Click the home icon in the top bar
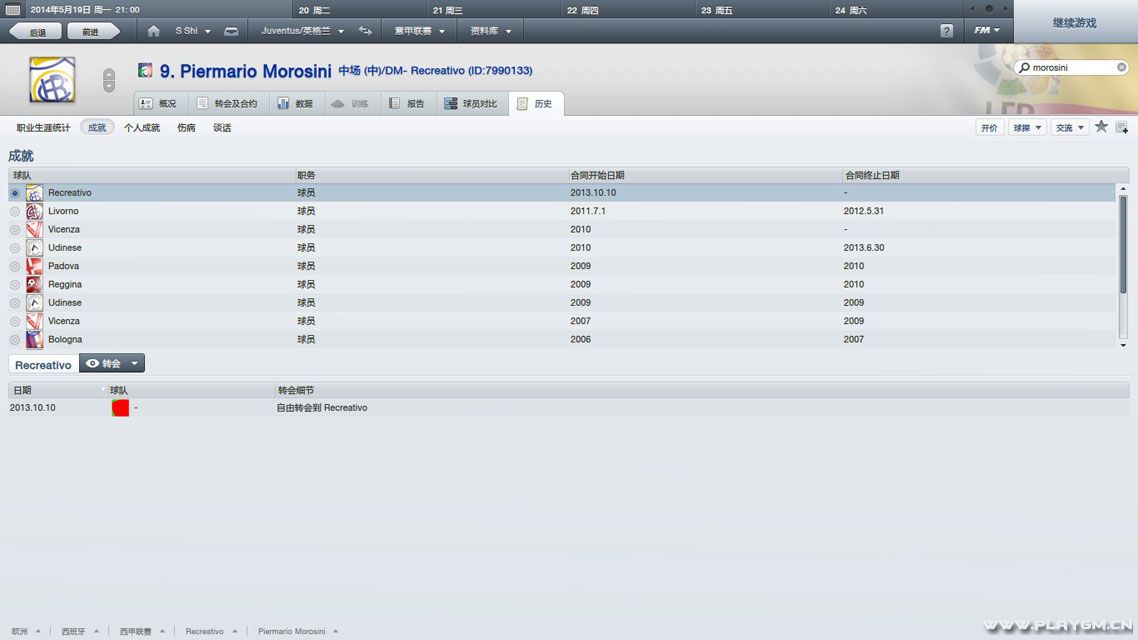Image resolution: width=1138 pixels, height=640 pixels. tap(153, 31)
